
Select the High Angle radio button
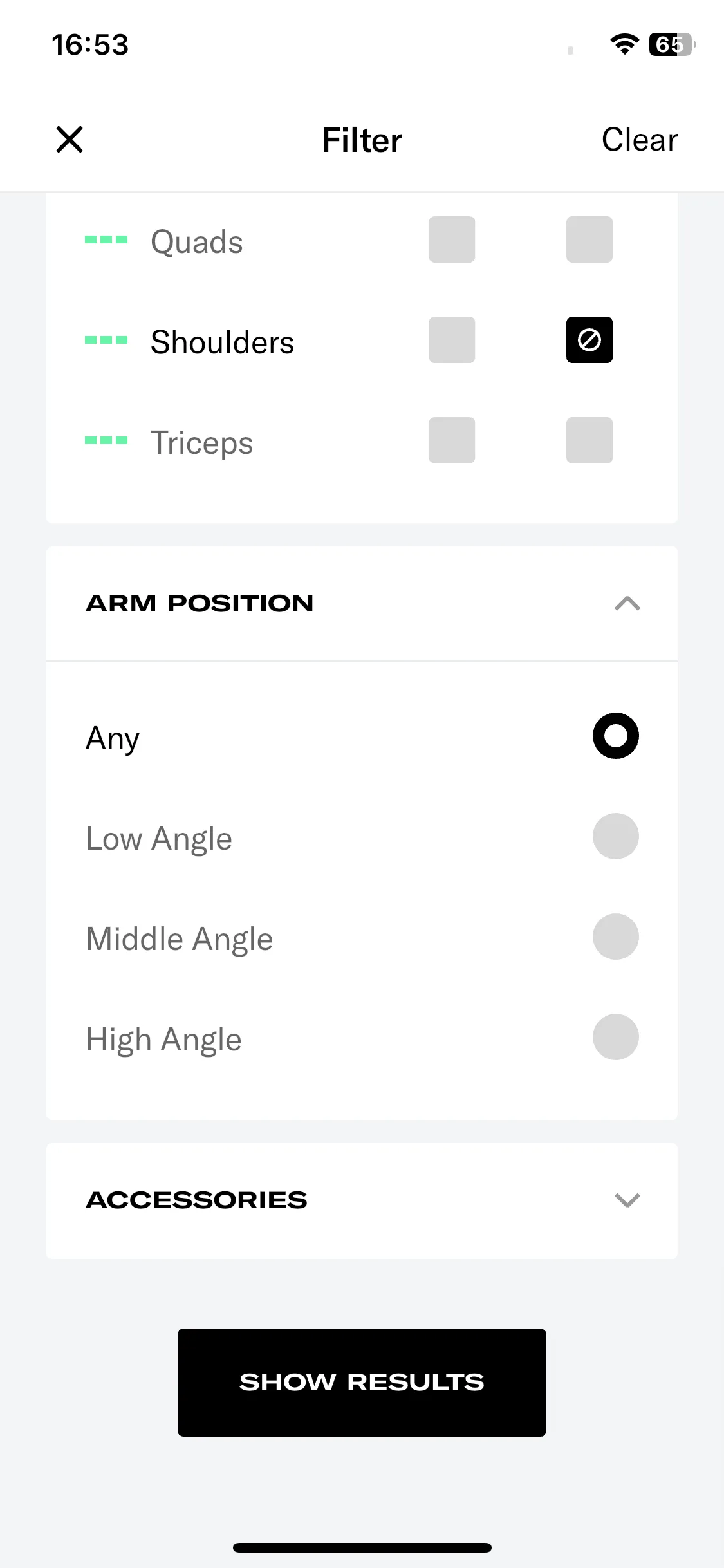point(616,1037)
